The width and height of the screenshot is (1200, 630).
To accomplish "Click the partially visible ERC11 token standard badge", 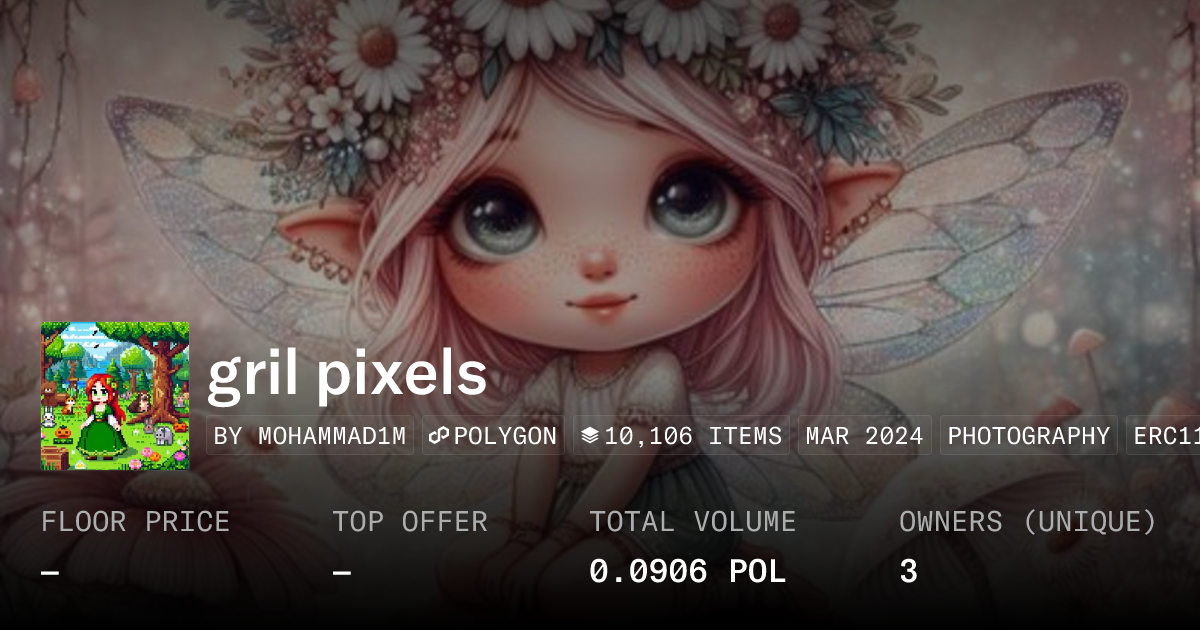I will pos(1163,436).
